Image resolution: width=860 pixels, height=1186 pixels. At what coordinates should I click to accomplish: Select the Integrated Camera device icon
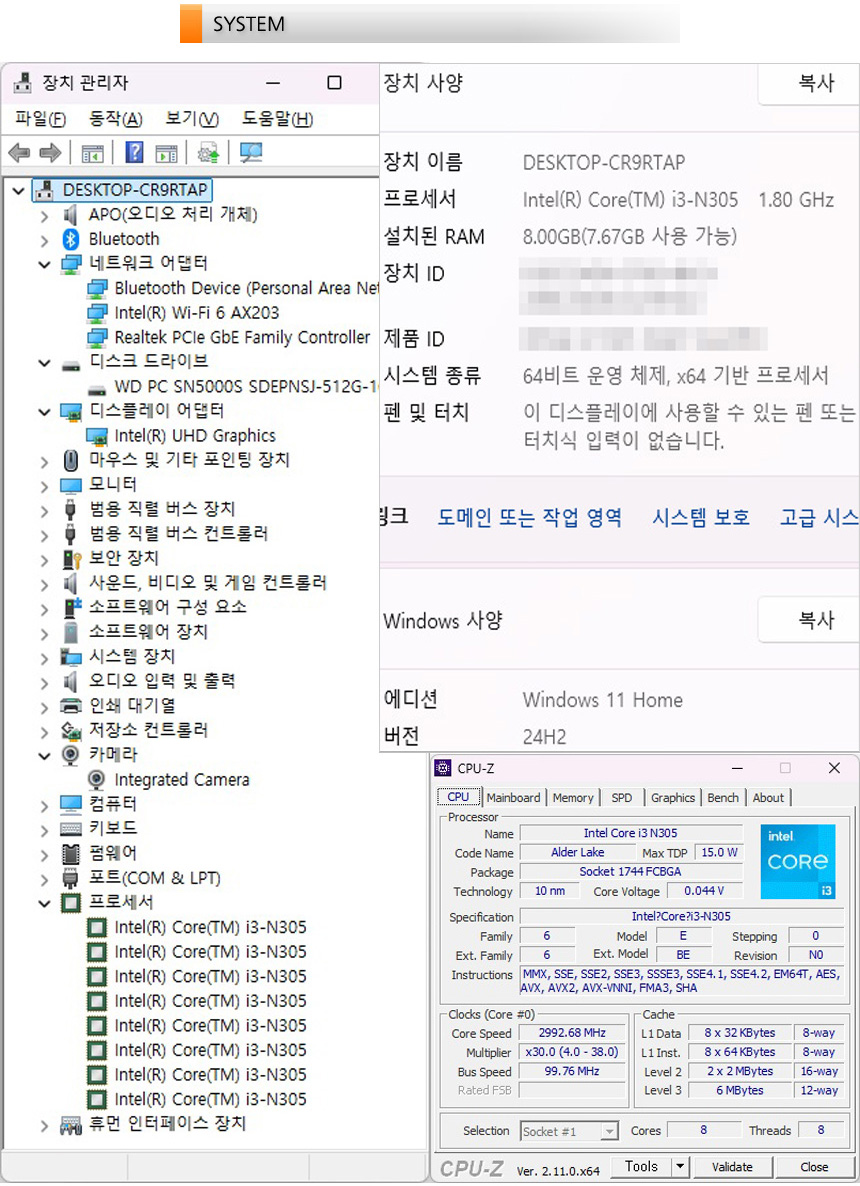(x=97, y=780)
